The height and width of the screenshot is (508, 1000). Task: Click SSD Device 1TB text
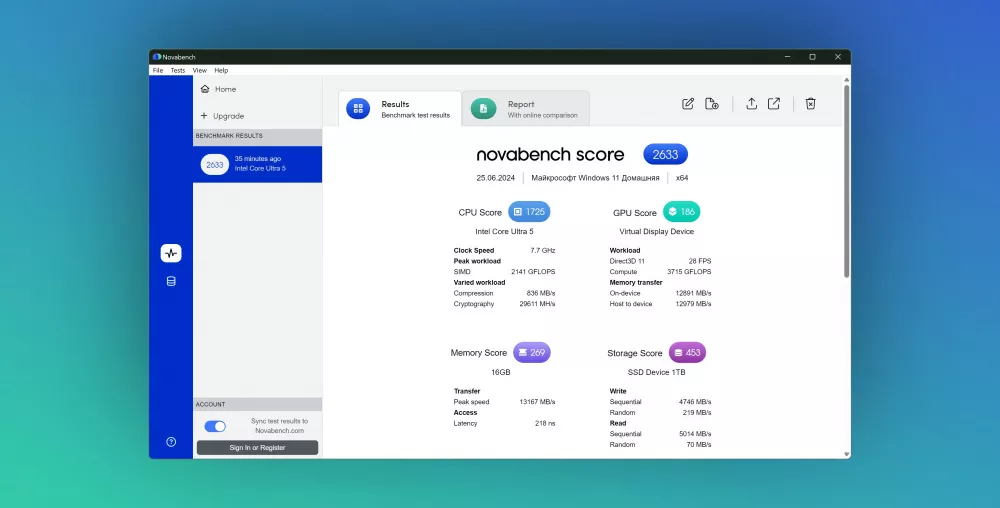tap(656, 372)
